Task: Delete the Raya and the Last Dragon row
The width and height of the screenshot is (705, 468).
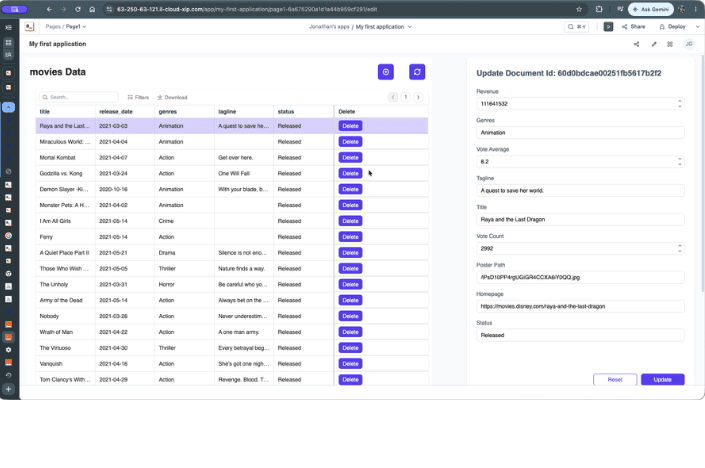Action: 350,126
